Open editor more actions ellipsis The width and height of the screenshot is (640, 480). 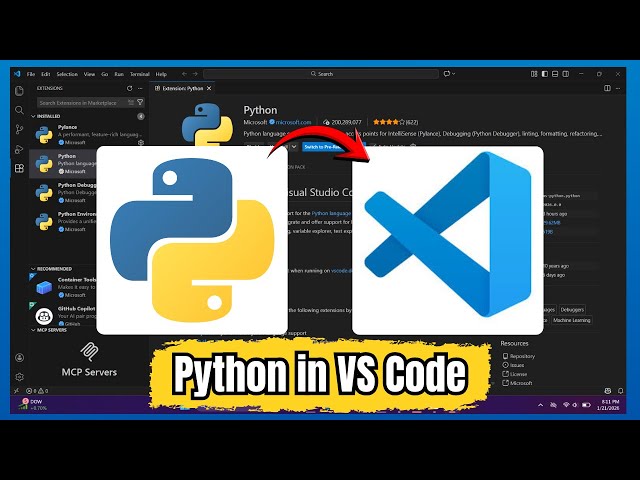tap(618, 88)
